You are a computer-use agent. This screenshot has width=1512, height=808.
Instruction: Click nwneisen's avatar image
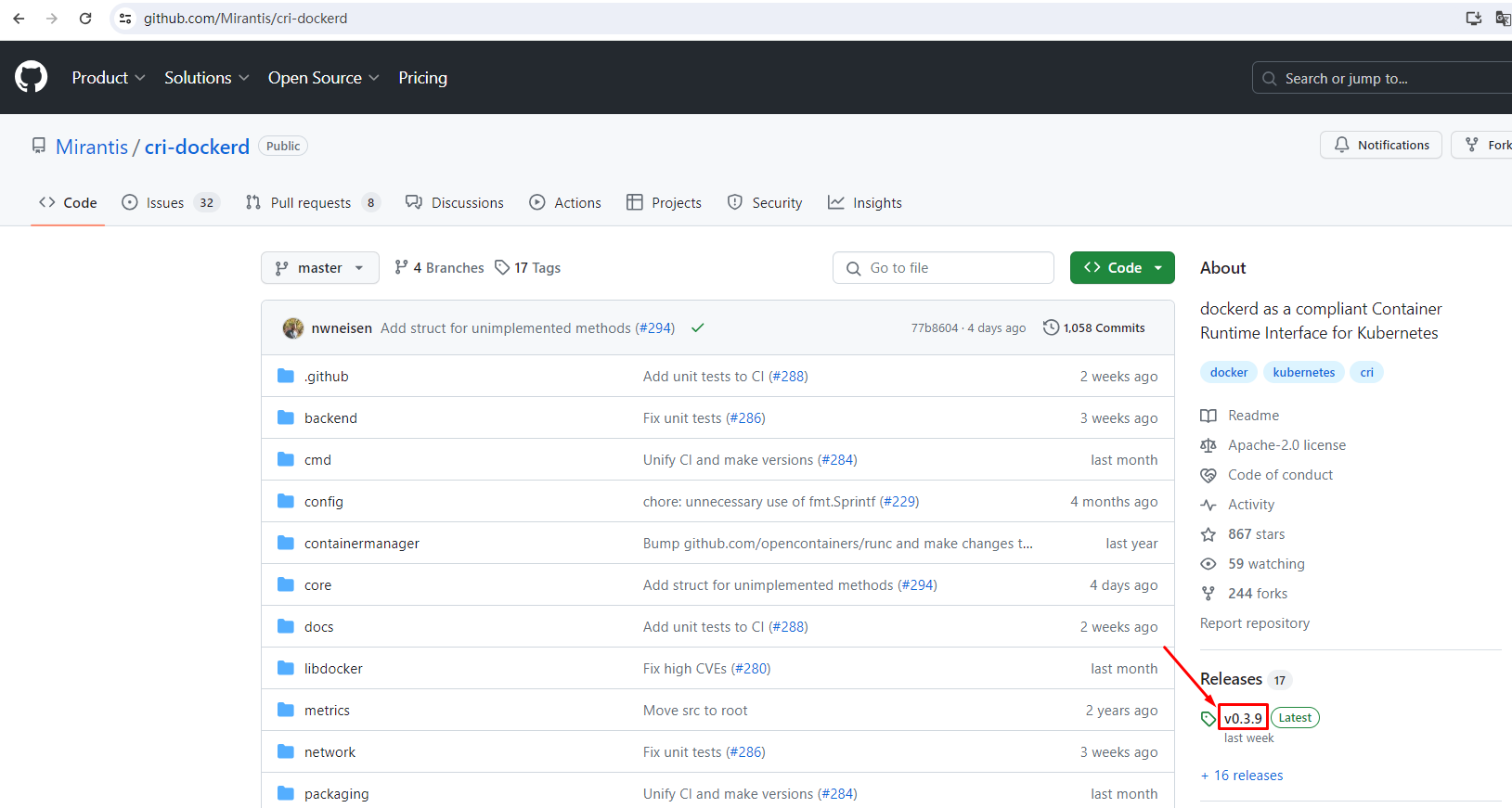coord(293,327)
